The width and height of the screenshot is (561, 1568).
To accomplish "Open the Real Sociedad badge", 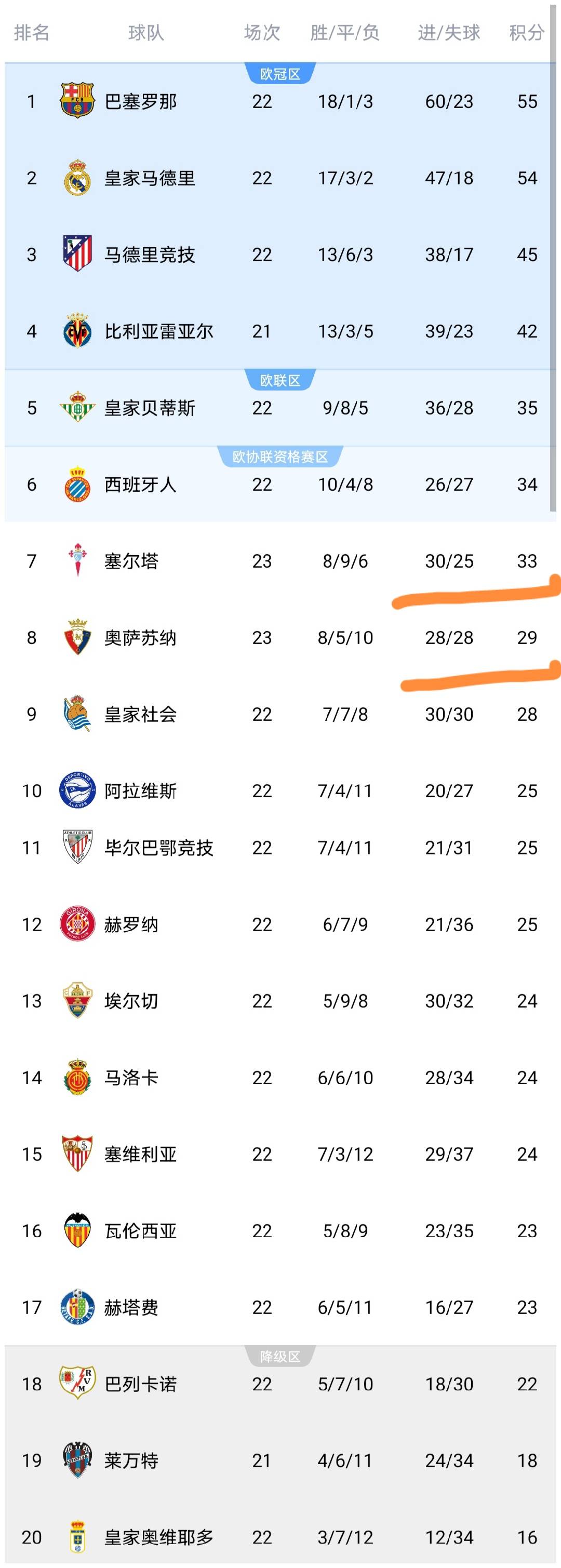I will click(77, 714).
